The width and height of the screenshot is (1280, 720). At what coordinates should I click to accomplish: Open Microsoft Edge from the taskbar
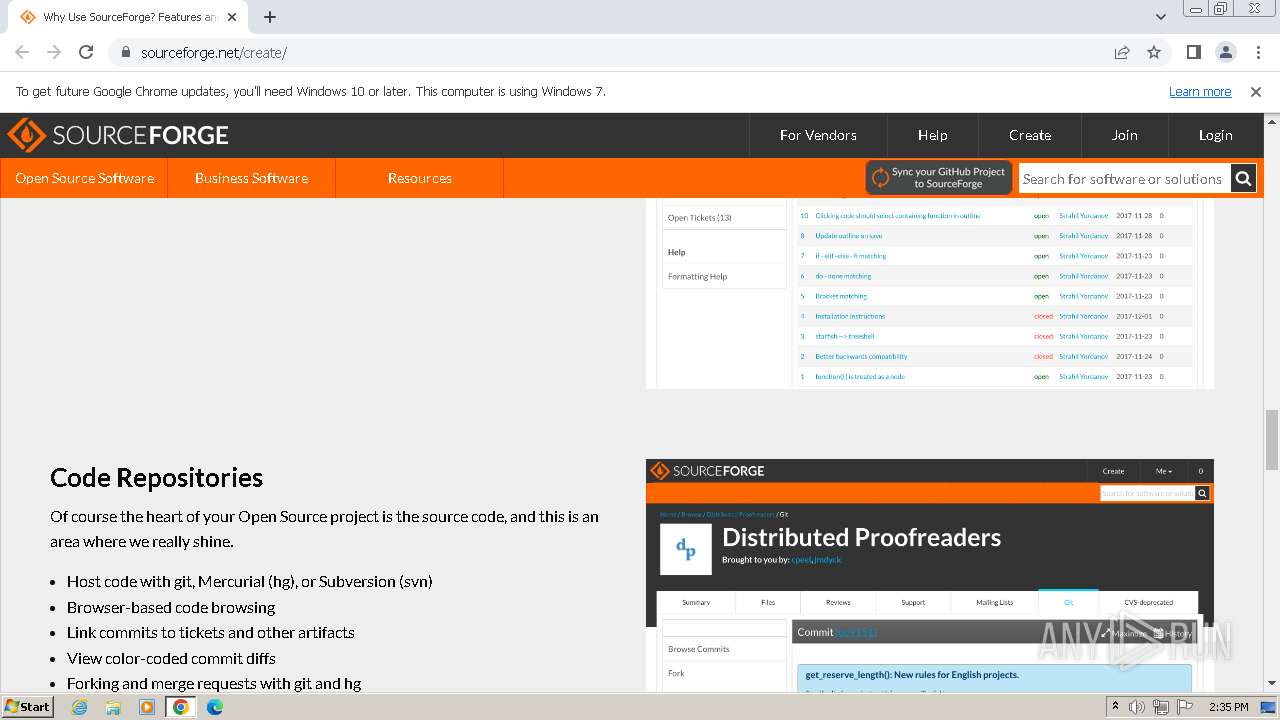pos(214,707)
